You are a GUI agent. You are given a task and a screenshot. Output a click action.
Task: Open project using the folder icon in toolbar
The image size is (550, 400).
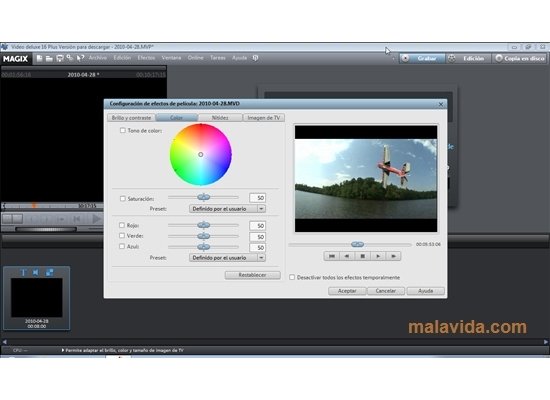coord(49,58)
